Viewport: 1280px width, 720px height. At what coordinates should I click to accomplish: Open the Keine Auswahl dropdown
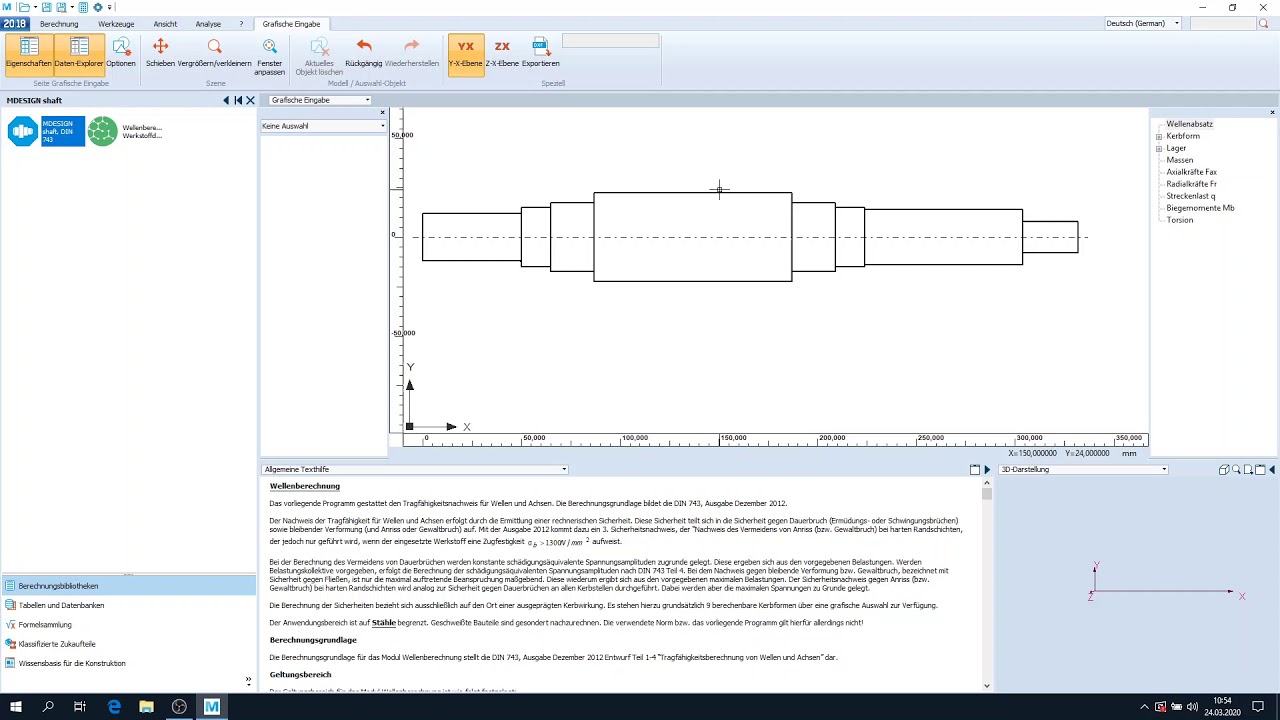coord(323,126)
